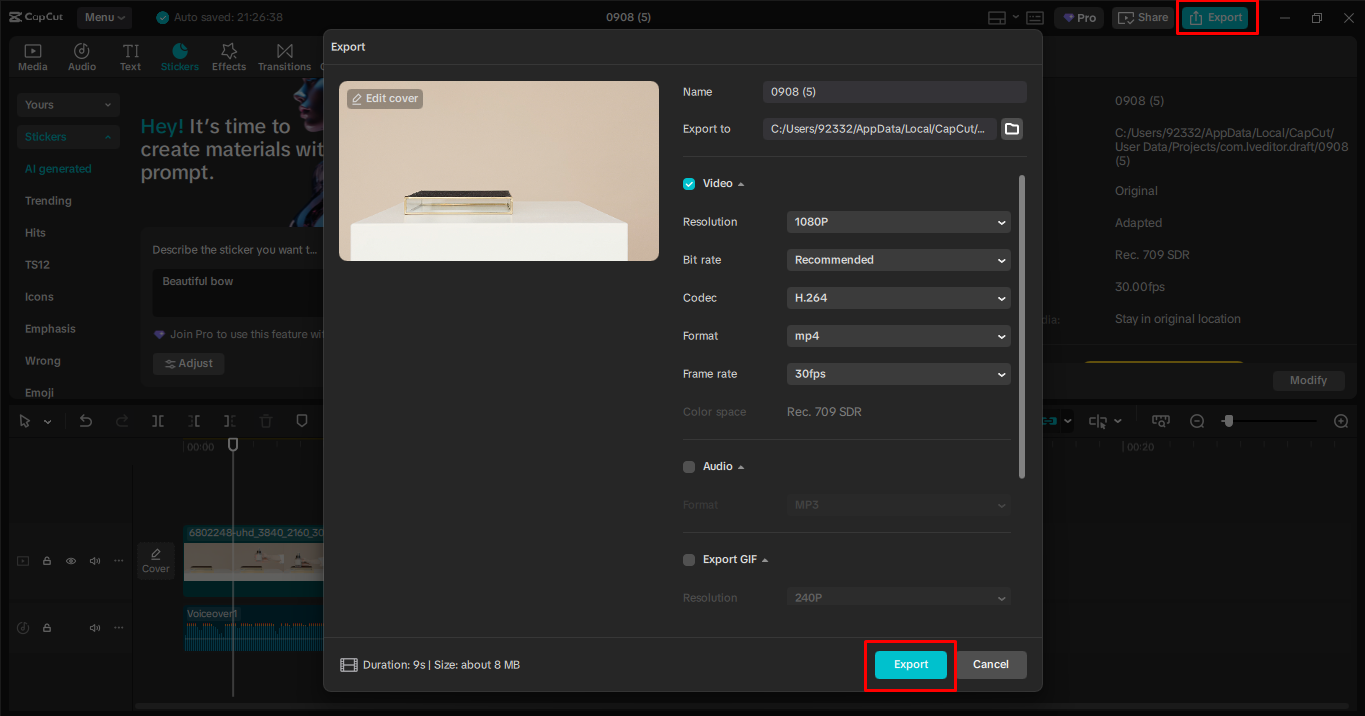Image resolution: width=1365 pixels, height=716 pixels.
Task: Lock the video track with padlock icon
Action: (47, 561)
